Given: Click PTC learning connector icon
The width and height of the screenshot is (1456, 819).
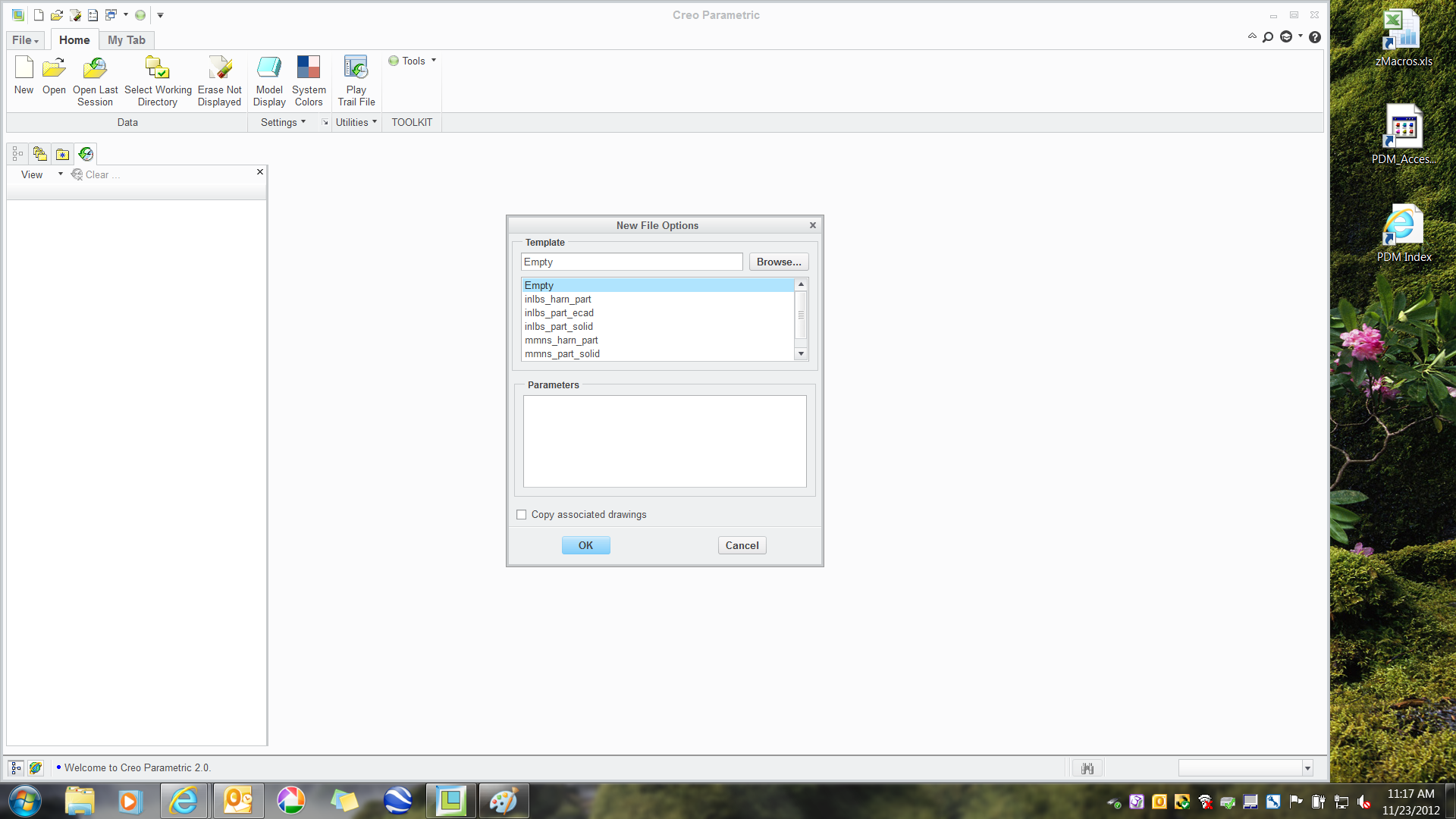Looking at the screenshot, I should [1286, 37].
